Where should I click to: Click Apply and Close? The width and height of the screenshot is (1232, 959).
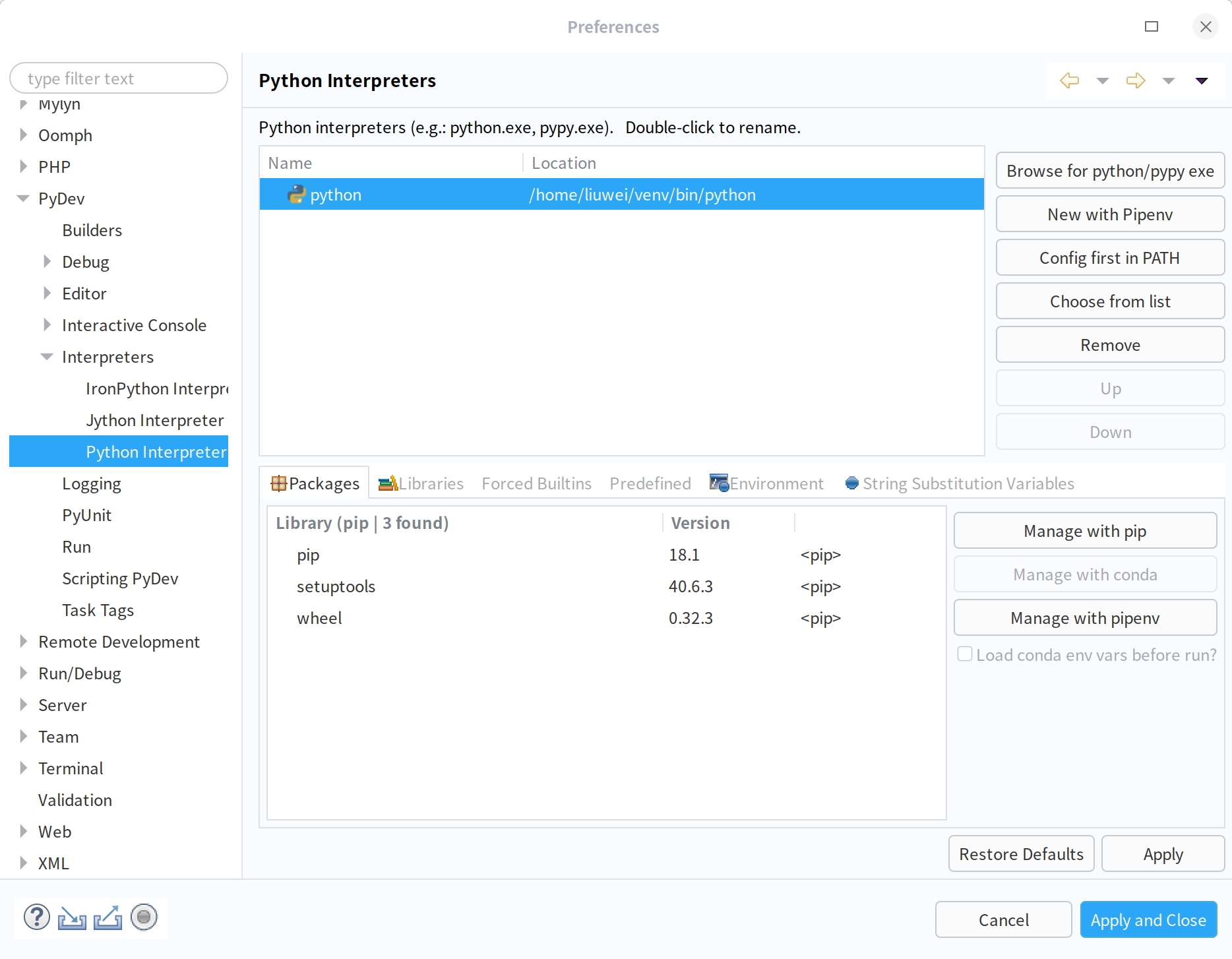click(1148, 920)
